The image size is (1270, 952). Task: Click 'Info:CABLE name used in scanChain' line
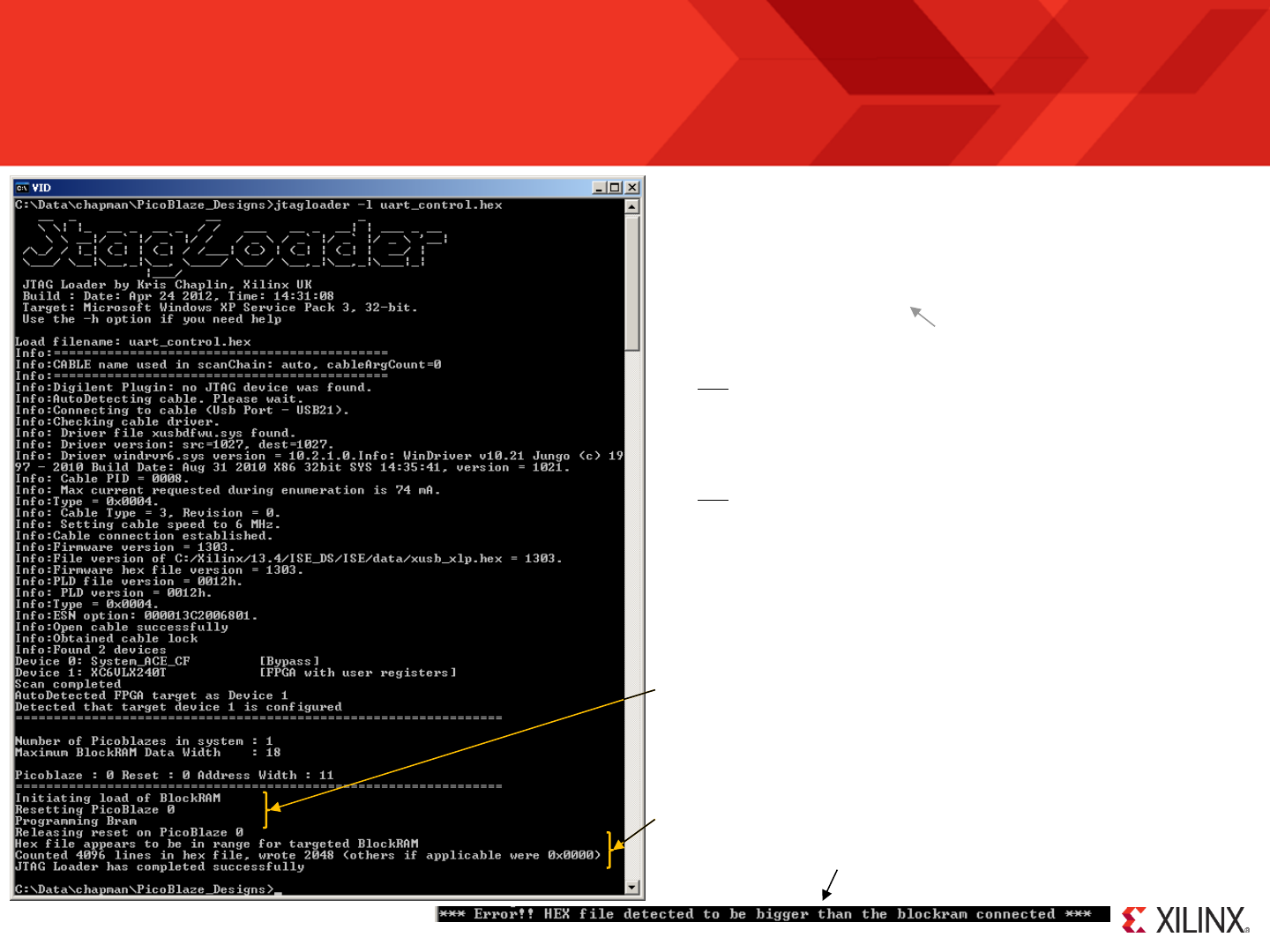[x=228, y=365]
